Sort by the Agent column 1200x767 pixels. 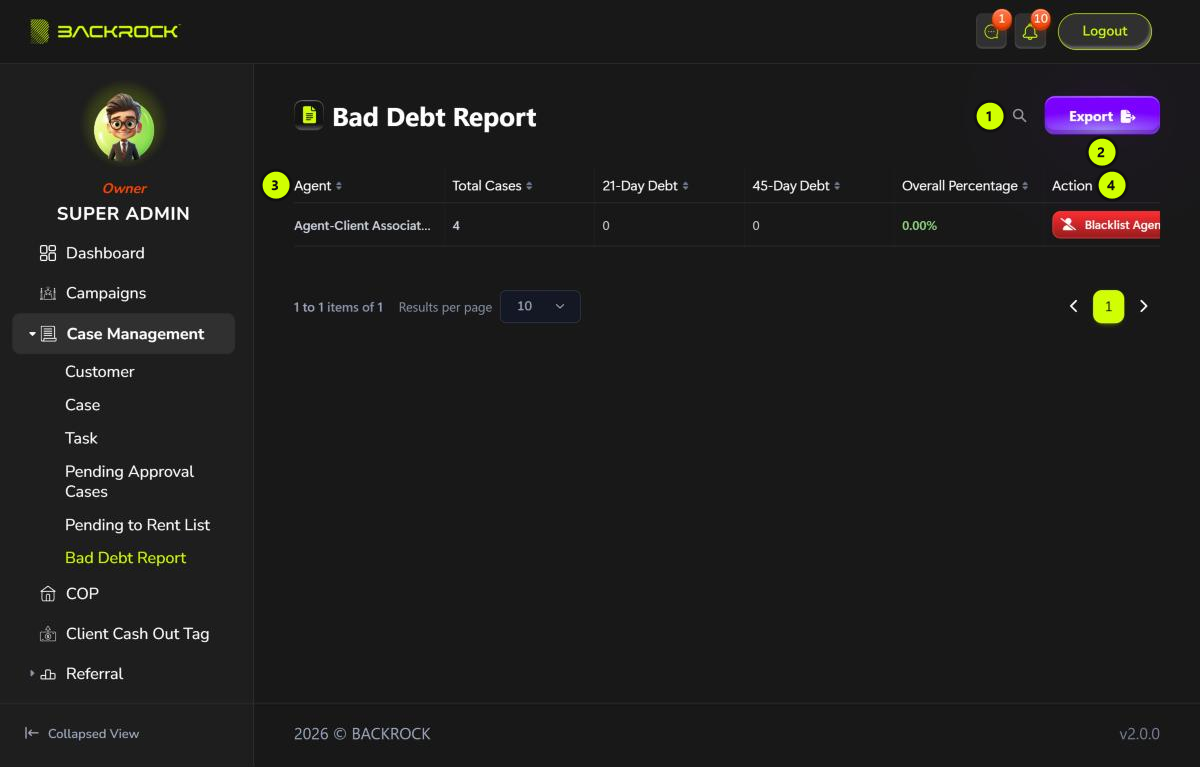pos(318,186)
